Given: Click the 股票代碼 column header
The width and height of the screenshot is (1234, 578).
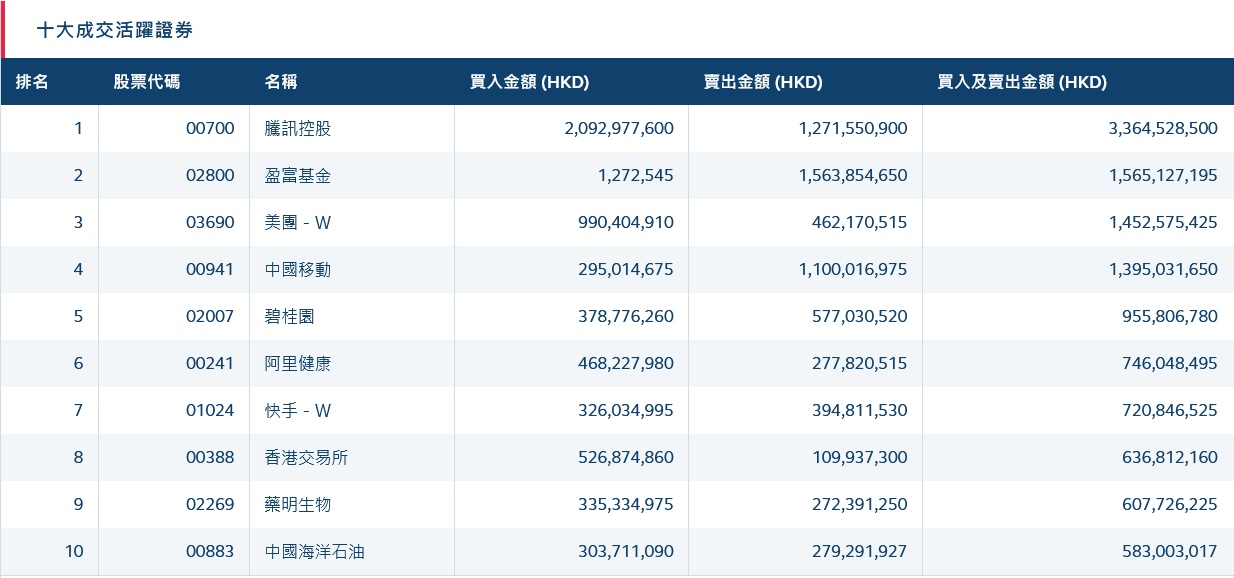Looking at the screenshot, I should [x=147, y=82].
